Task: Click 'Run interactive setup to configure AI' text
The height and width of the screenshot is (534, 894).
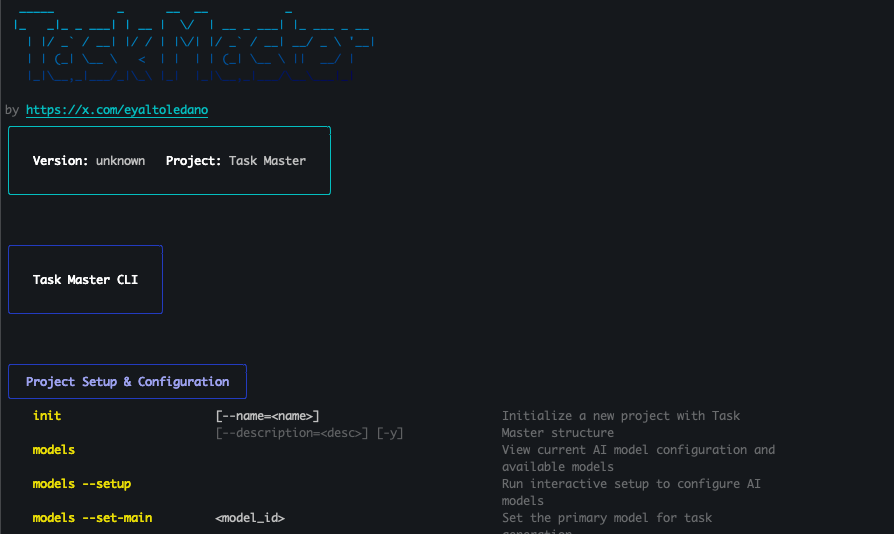Action: 631,484
